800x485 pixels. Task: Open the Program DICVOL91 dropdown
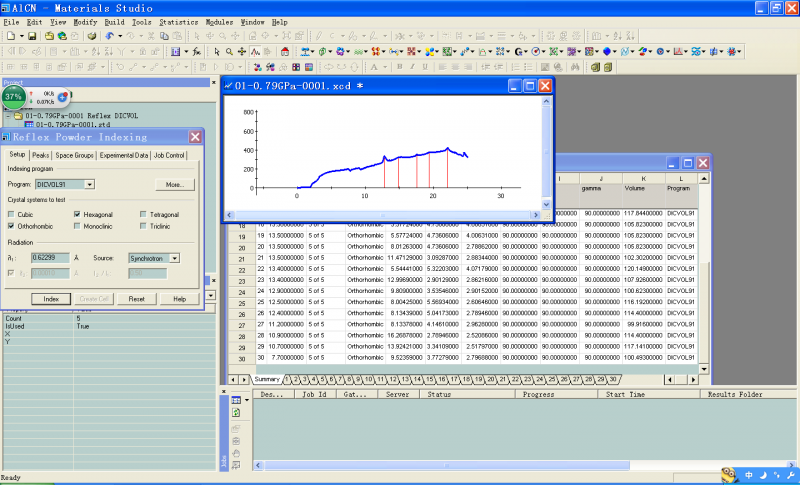(x=90, y=185)
